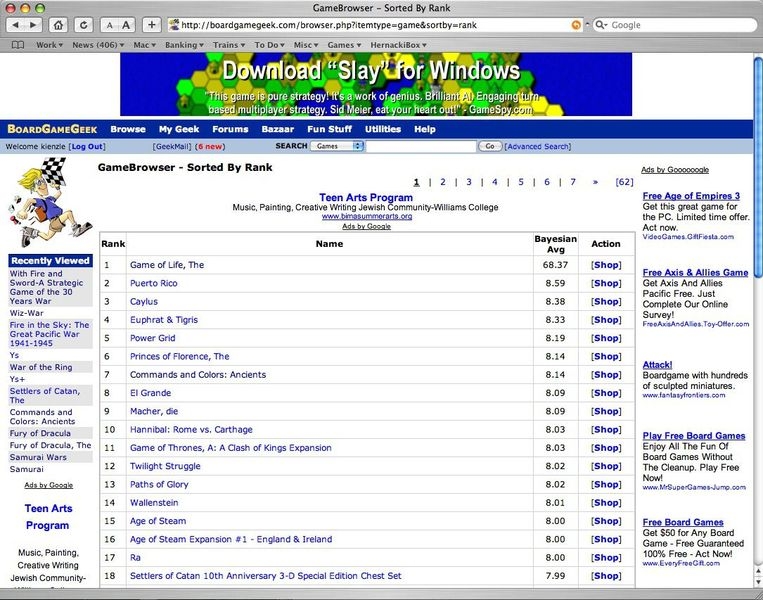763x600 pixels.
Task: Open War of the Ring recently viewed
Action: (41, 367)
